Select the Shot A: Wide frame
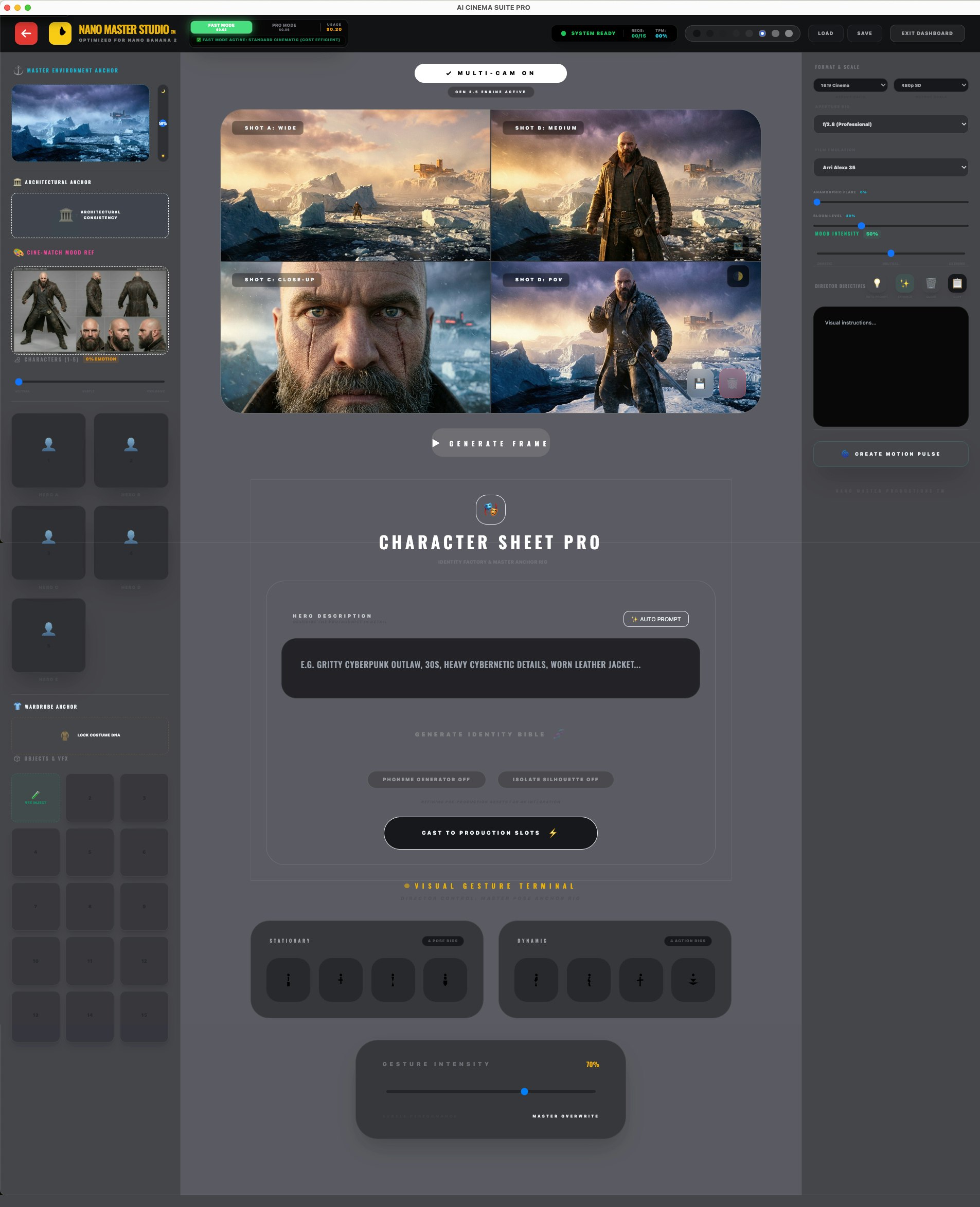980x1207 pixels. point(355,185)
